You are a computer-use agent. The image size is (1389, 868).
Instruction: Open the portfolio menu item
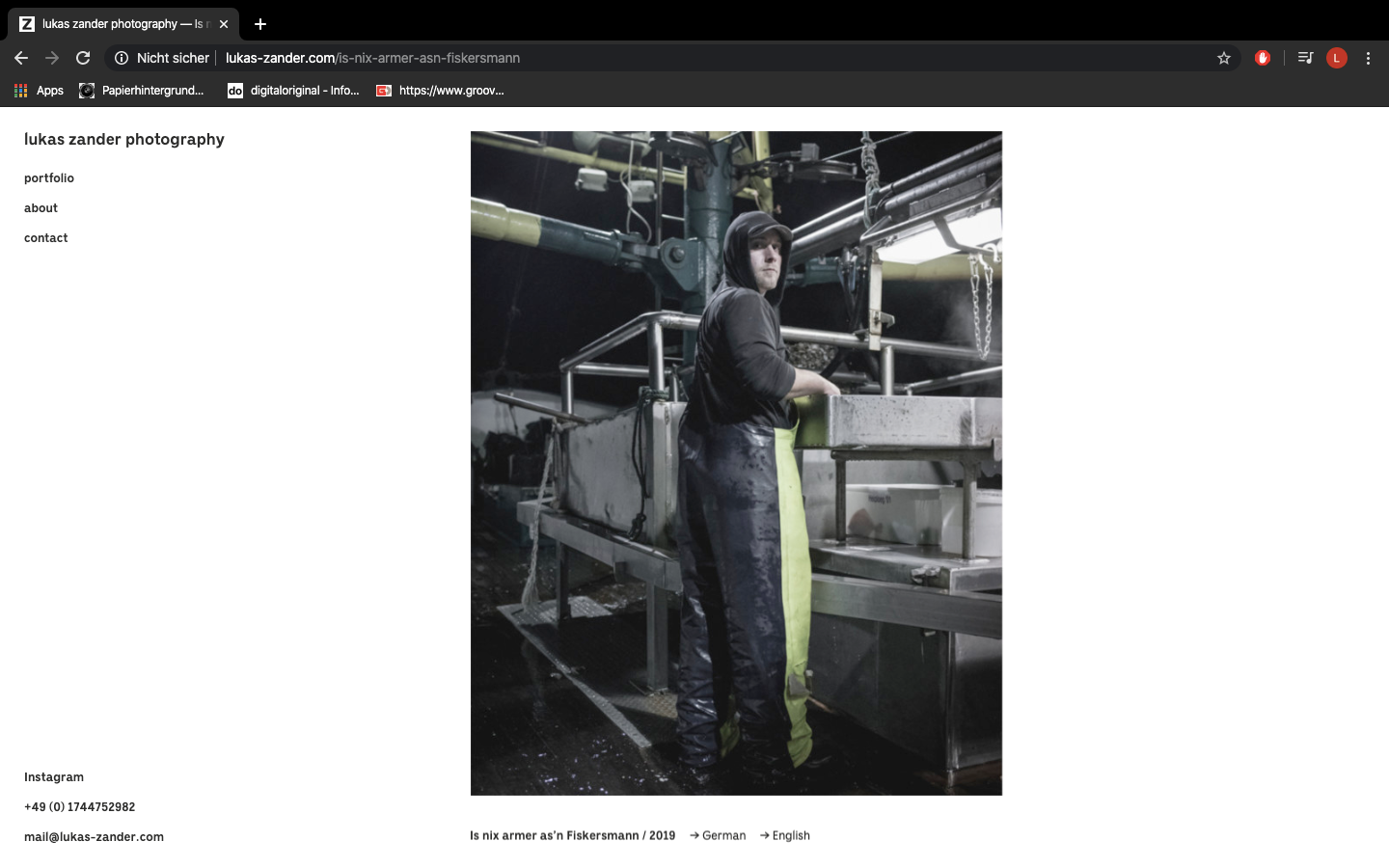point(49,178)
